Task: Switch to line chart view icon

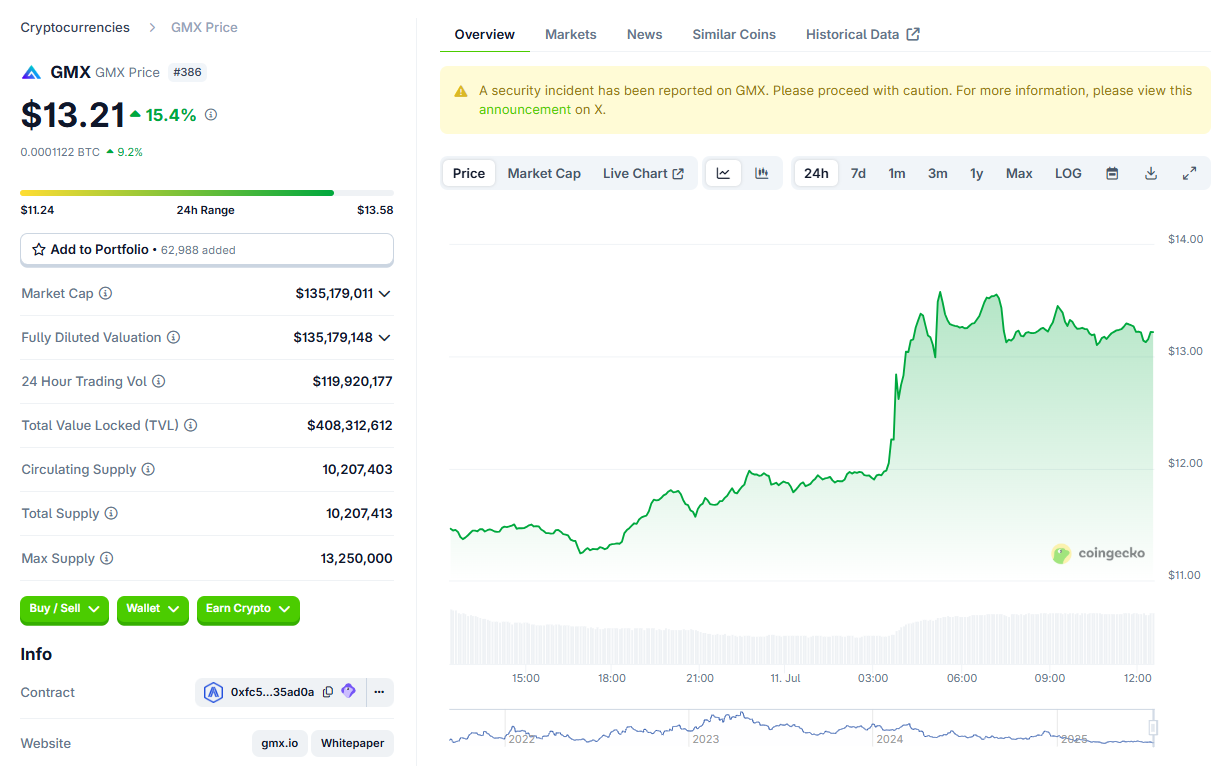Action: [723, 173]
